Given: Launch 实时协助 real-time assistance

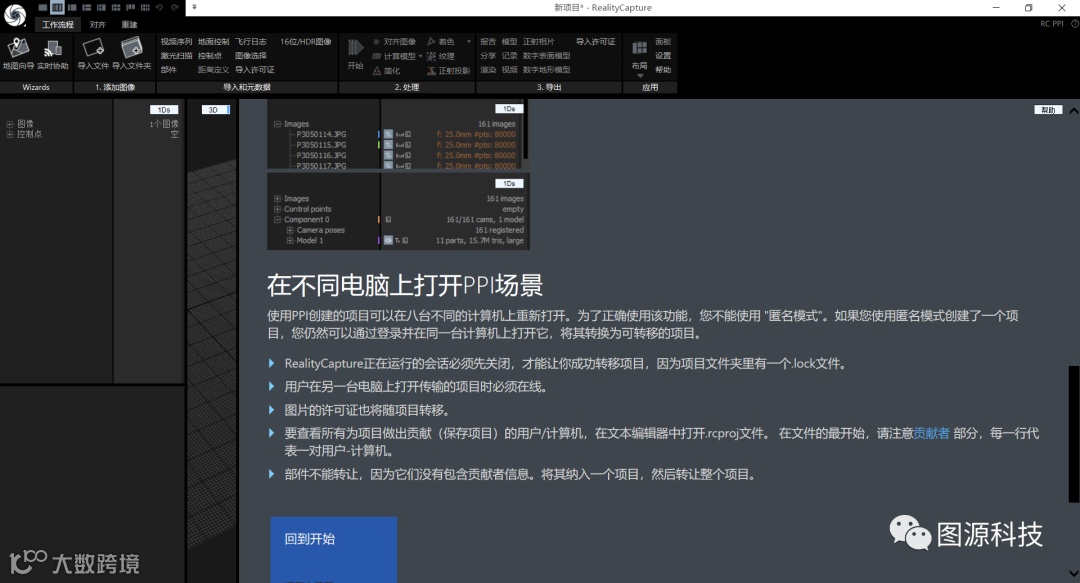Looking at the screenshot, I should pos(53,54).
